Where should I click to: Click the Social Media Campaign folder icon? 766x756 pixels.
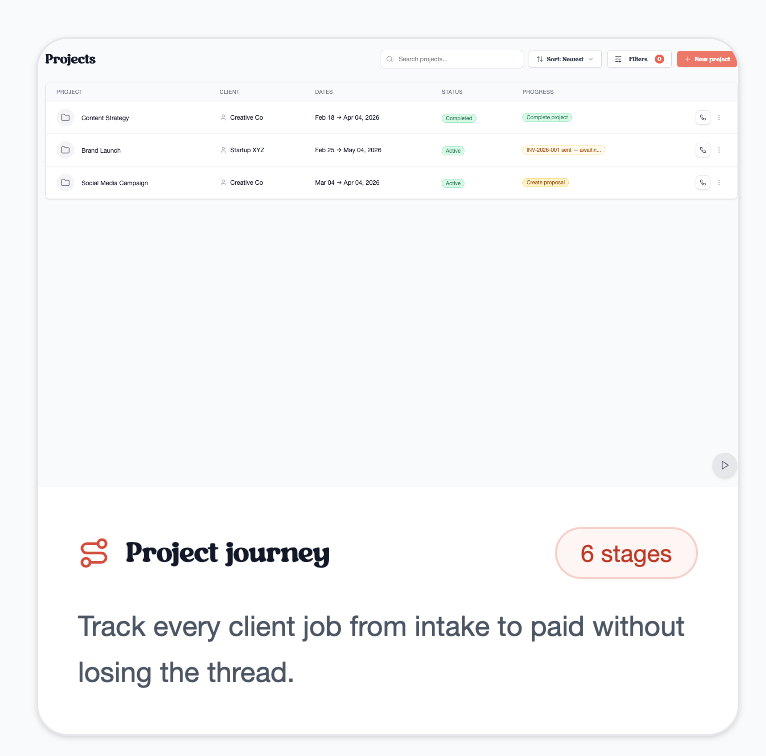65,183
